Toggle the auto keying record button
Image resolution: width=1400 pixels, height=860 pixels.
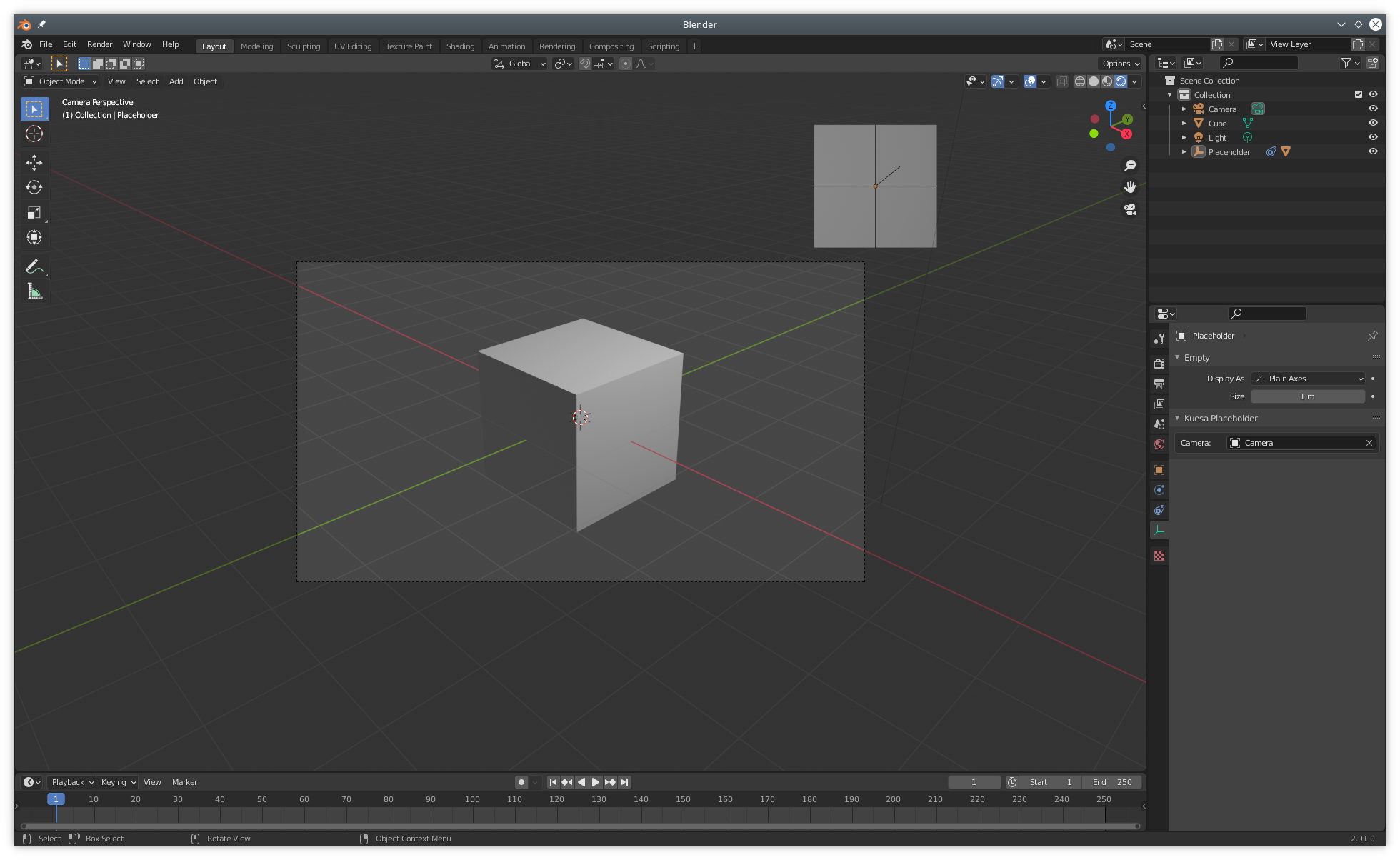pyautogui.click(x=521, y=782)
